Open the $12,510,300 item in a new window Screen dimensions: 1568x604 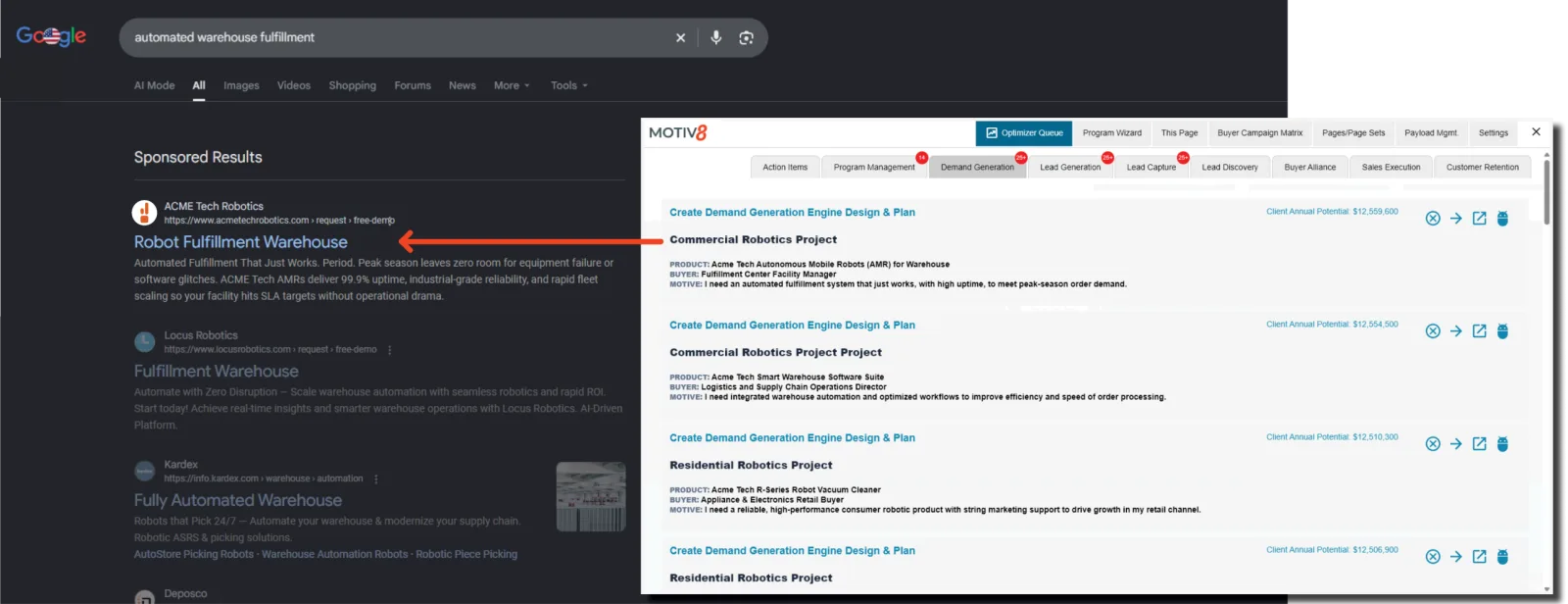point(1480,444)
